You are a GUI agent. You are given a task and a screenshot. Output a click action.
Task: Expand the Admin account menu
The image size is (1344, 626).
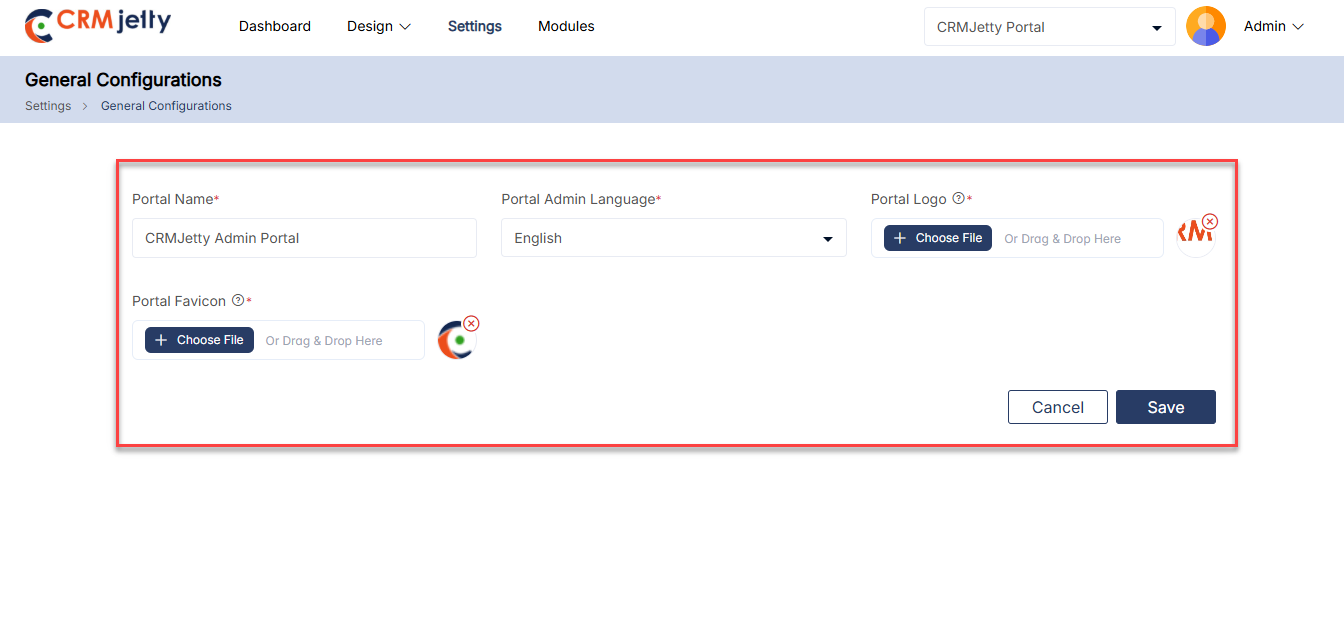[x=1273, y=27]
